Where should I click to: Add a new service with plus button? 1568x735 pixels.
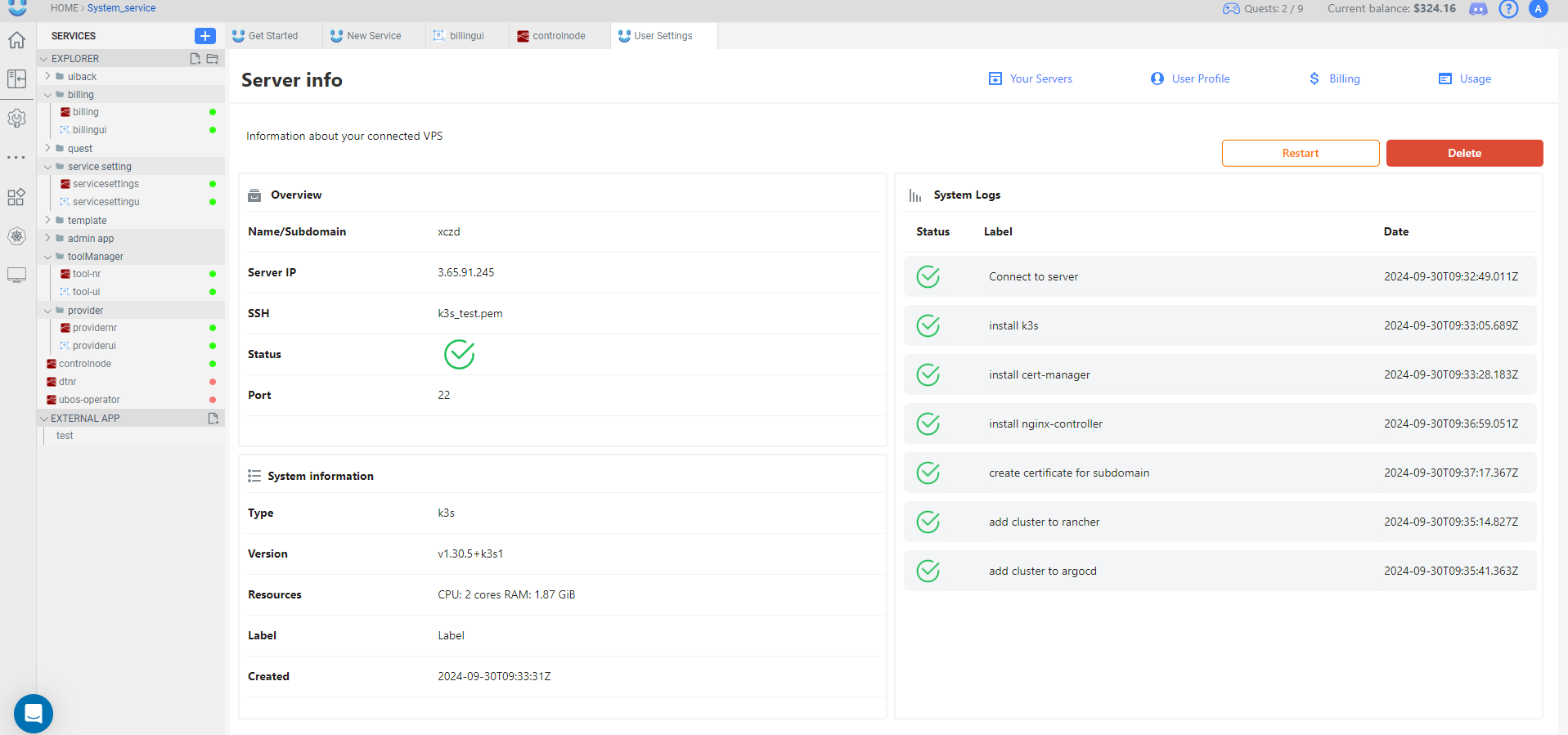point(205,36)
